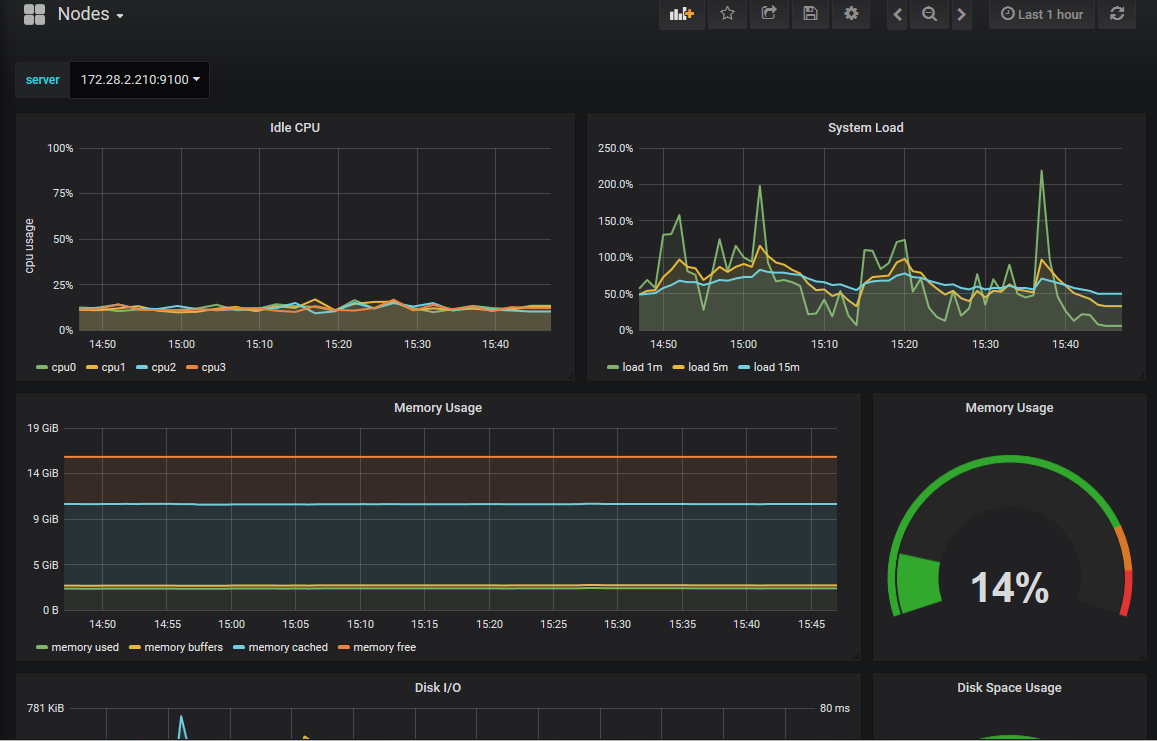Open the Idle CPU panel title menu
This screenshot has height=741, width=1157.
click(x=295, y=128)
